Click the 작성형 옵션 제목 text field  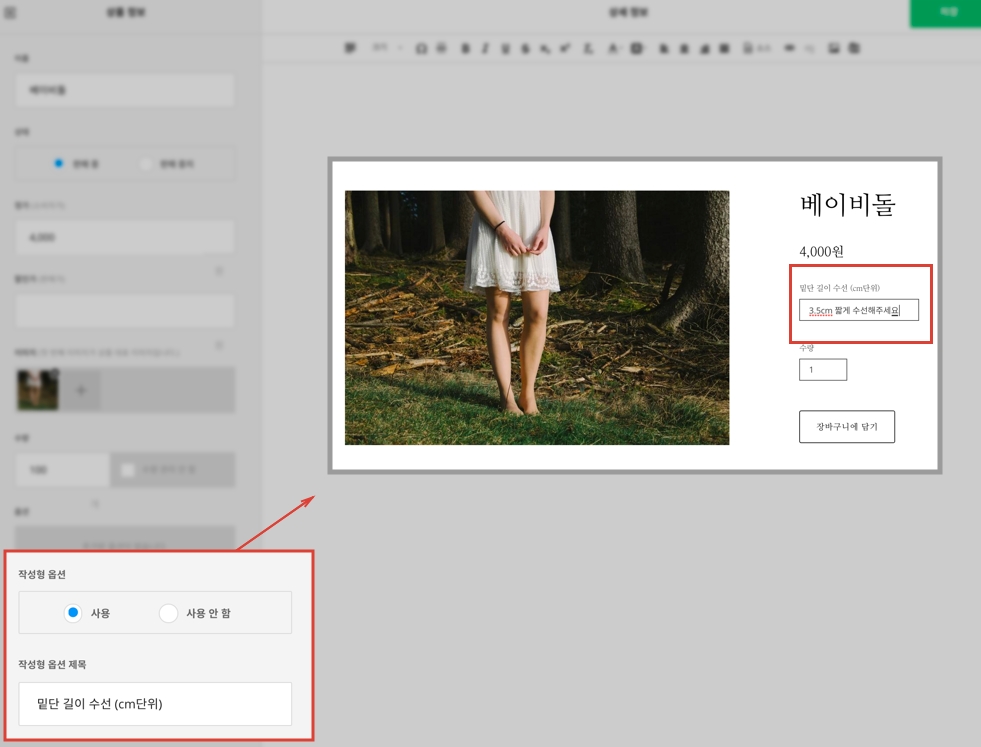coord(155,704)
